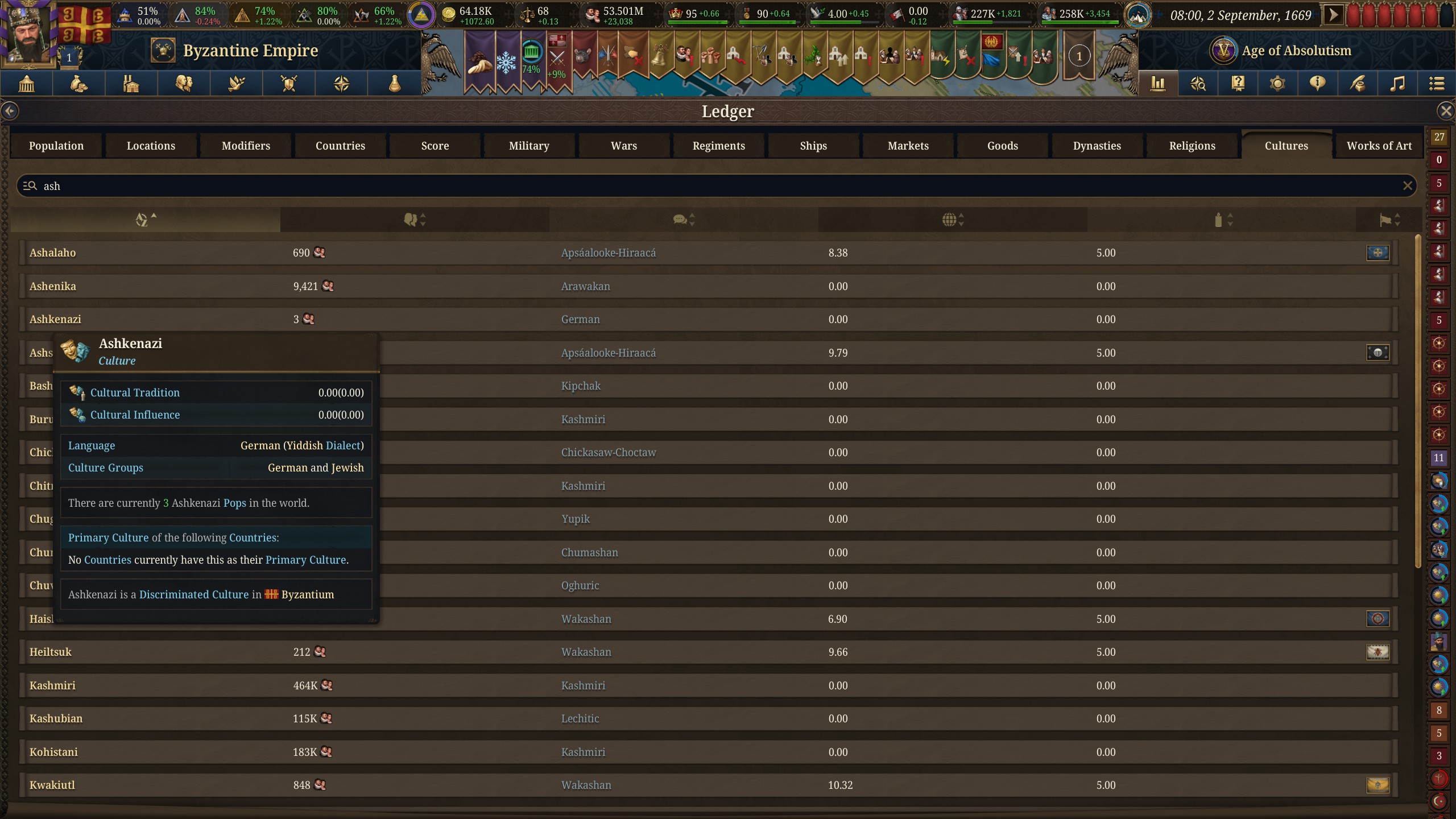Click the rat alert banner
The height and width of the screenshot is (819, 1456).
pyautogui.click(x=584, y=55)
